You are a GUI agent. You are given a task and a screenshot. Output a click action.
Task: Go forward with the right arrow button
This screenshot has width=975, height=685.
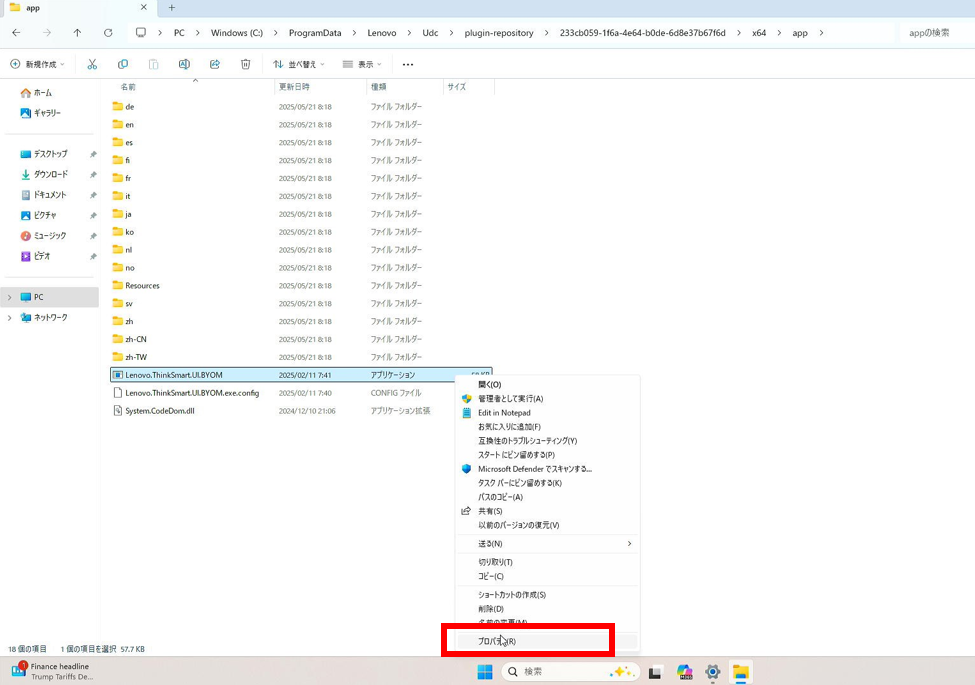47,32
